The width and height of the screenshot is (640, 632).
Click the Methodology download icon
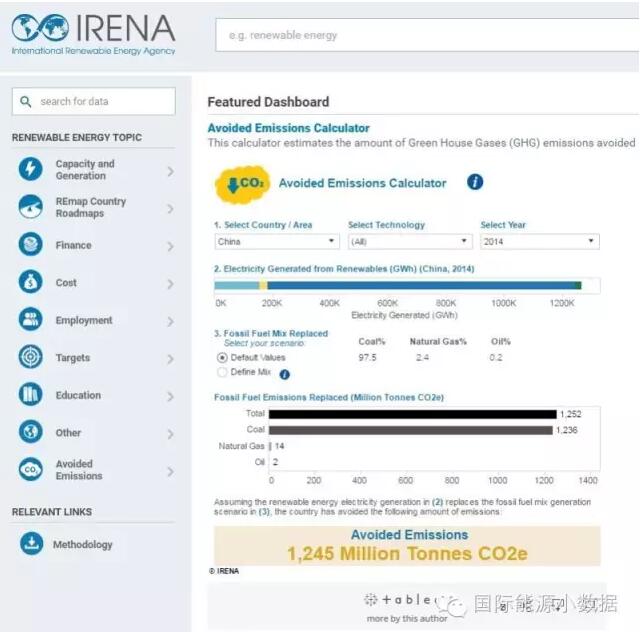coord(31,544)
